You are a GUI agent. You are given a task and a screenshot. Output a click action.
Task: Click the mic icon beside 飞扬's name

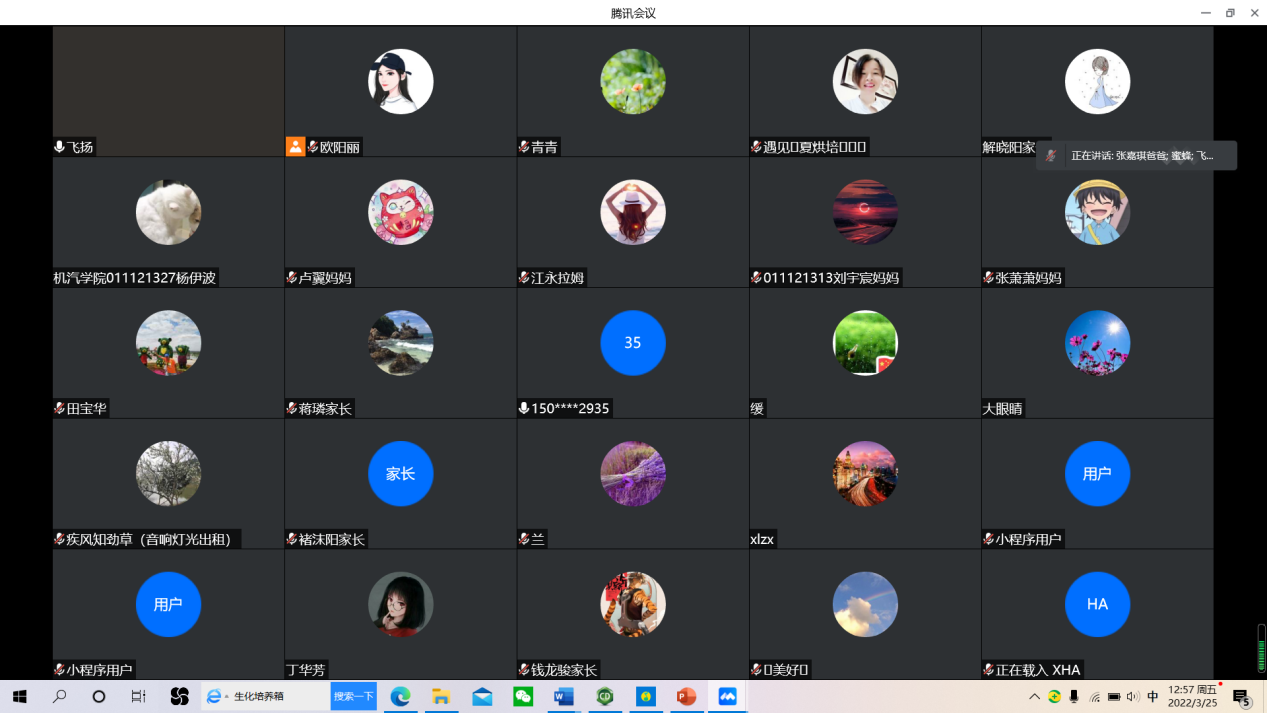[59, 147]
